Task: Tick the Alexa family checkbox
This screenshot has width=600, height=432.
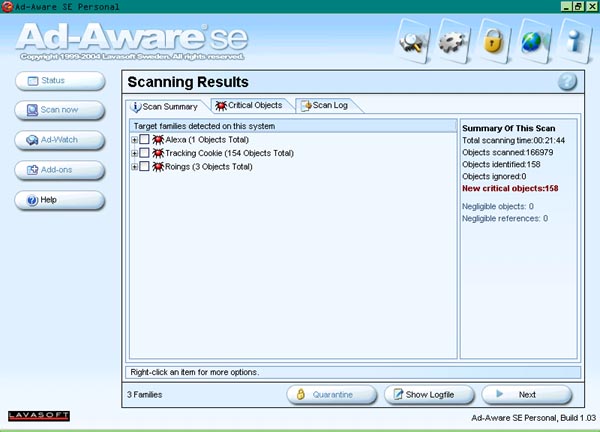Action: coord(144,139)
